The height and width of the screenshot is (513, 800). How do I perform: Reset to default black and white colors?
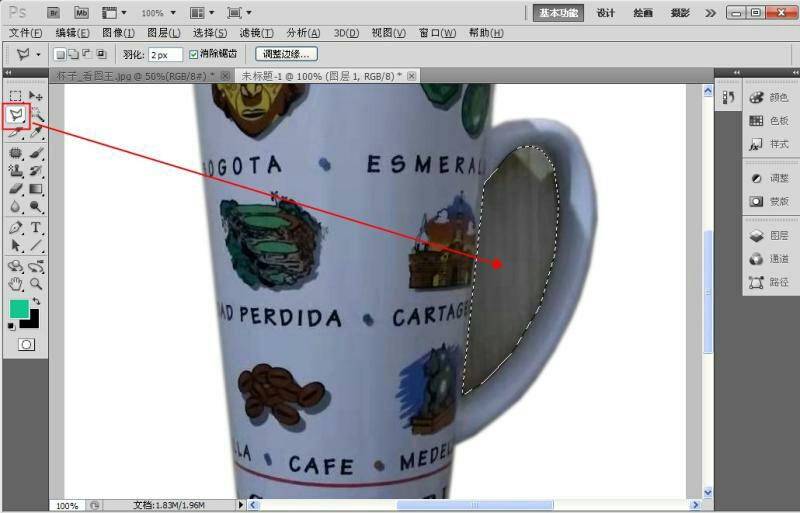click(11, 327)
